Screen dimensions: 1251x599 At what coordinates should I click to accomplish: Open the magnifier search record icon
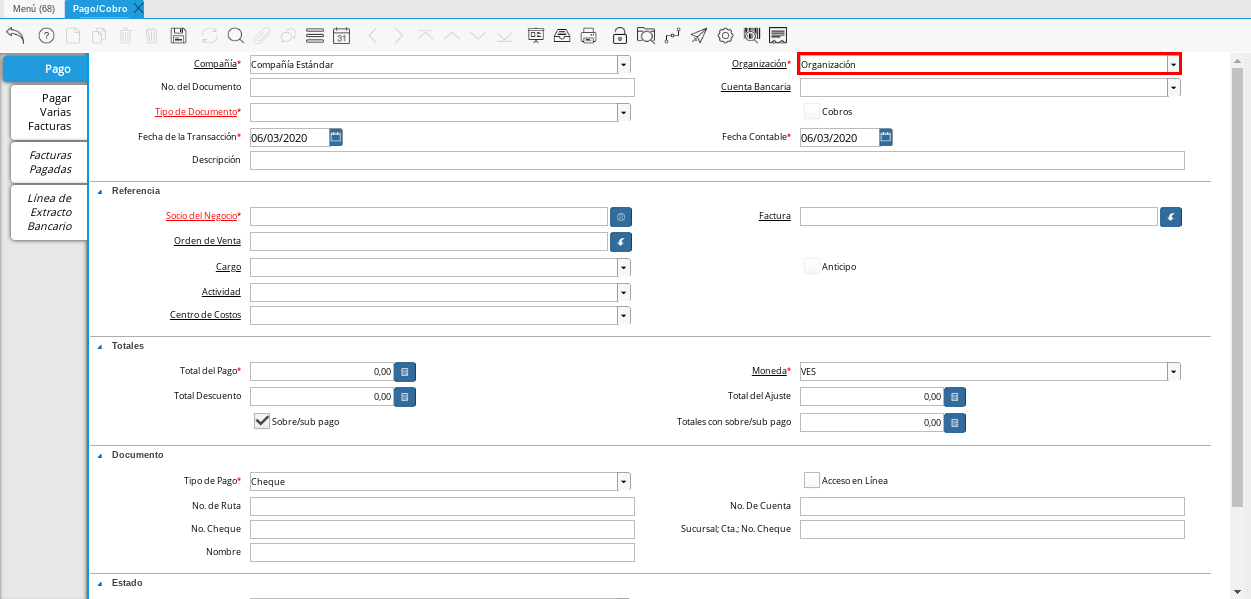(236, 36)
